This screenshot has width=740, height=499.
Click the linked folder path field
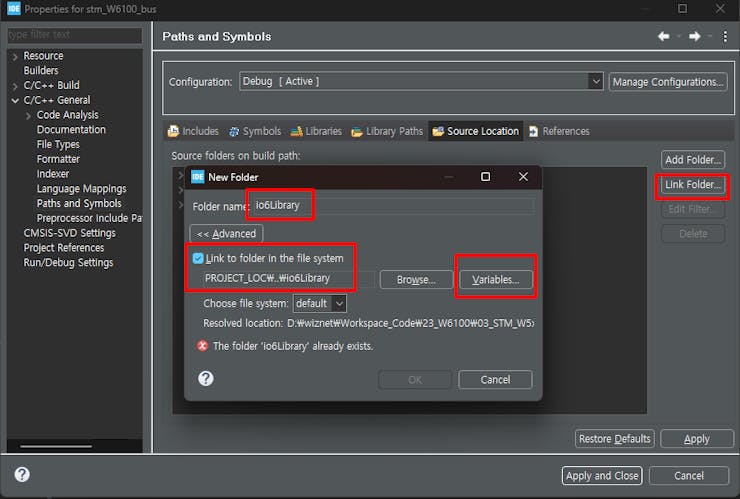pos(289,279)
